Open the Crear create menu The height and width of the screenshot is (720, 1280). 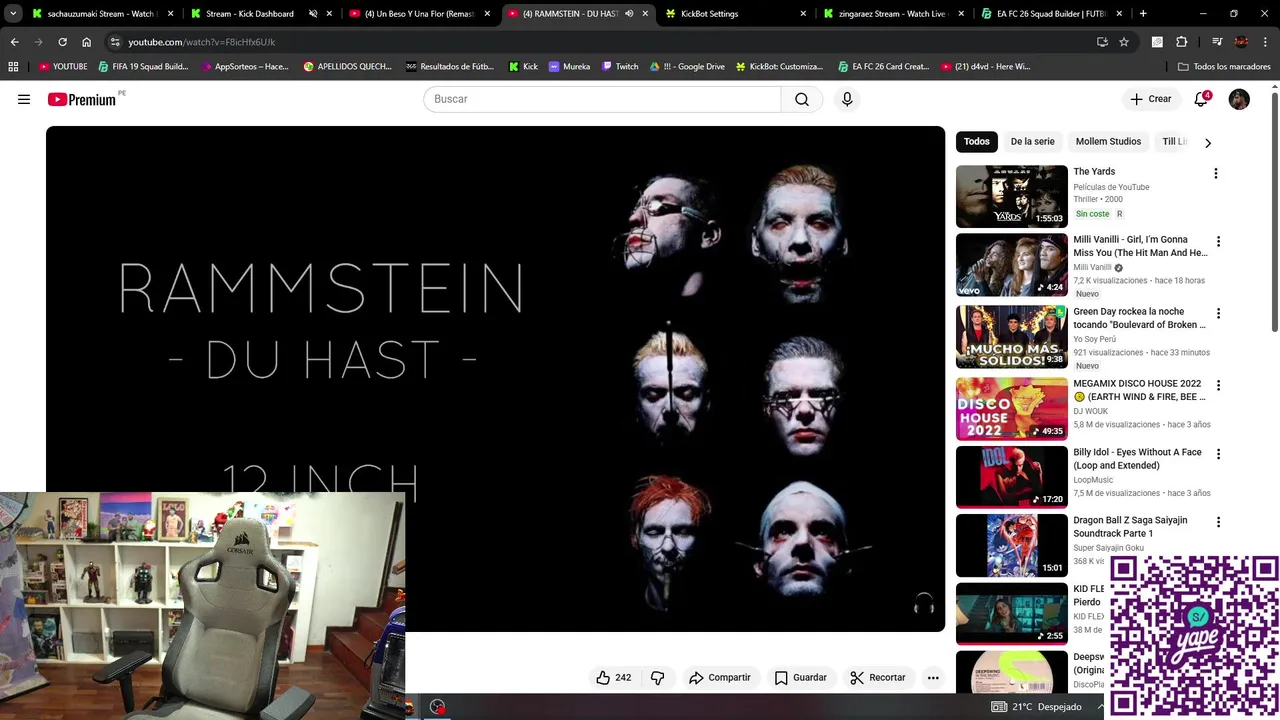1150,99
